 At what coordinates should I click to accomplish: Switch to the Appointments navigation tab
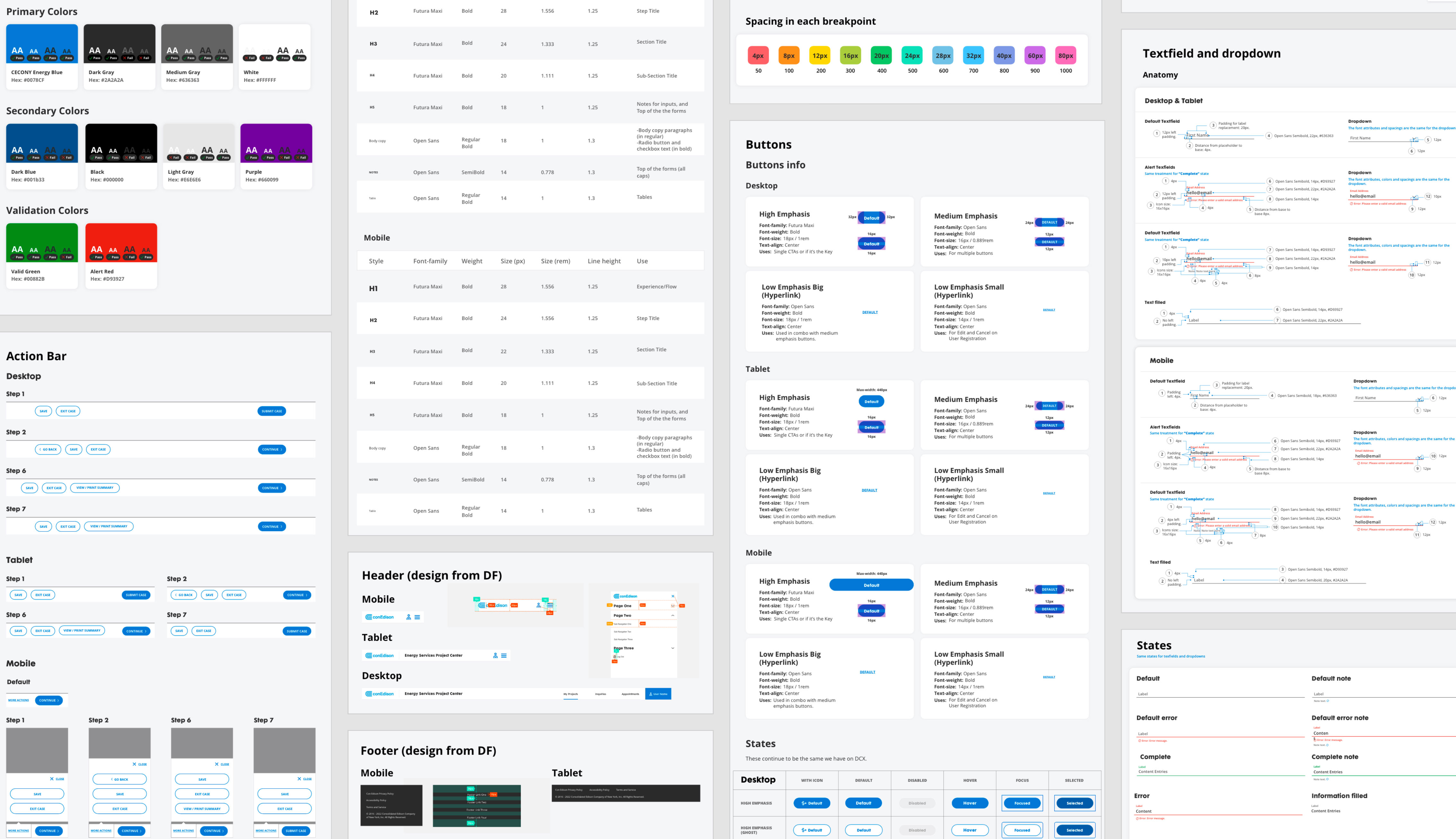point(630,694)
